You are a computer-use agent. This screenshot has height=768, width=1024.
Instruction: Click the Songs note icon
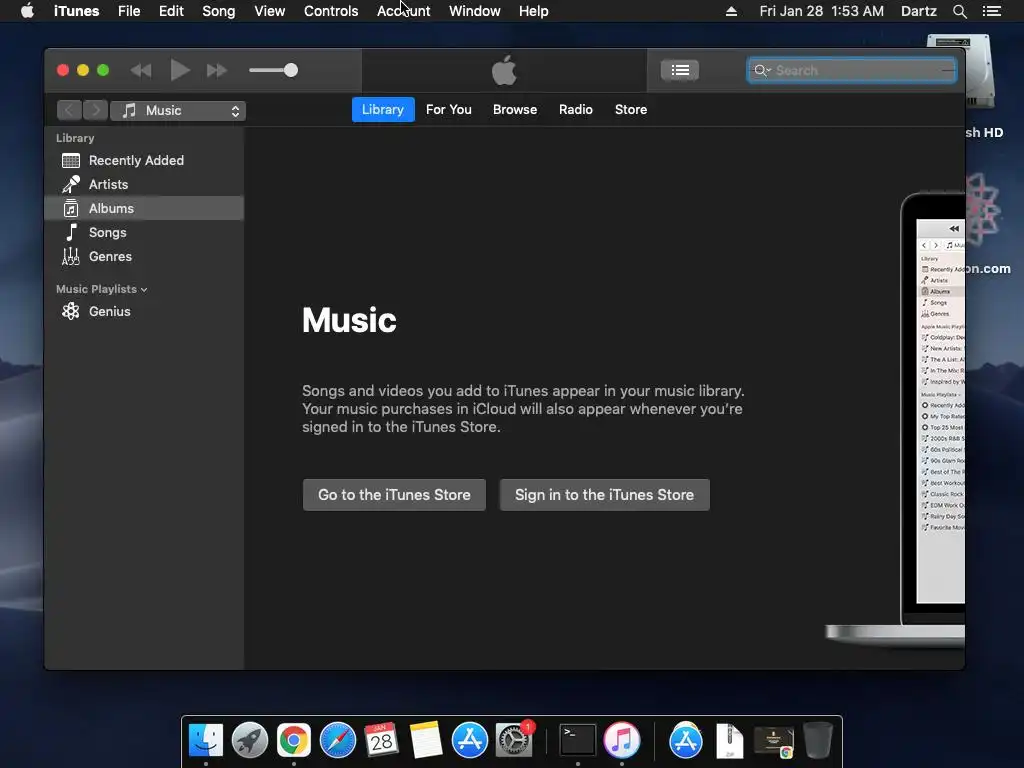pyautogui.click(x=71, y=232)
